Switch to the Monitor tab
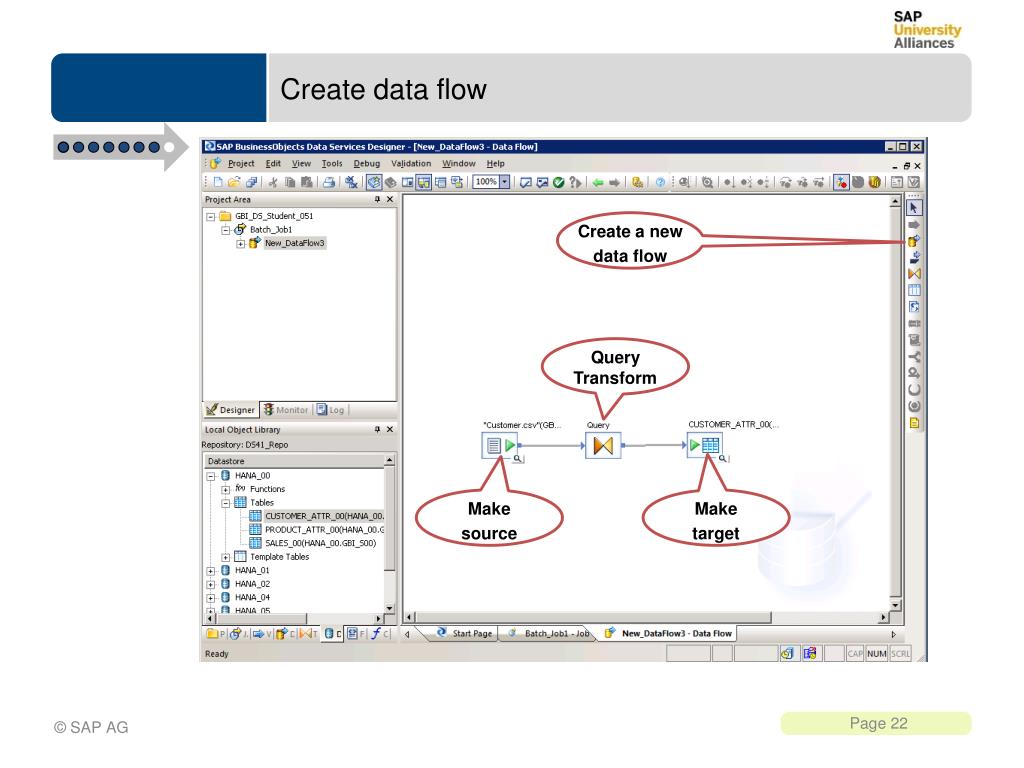Viewport: 1024px width, 768px height. 285,410
